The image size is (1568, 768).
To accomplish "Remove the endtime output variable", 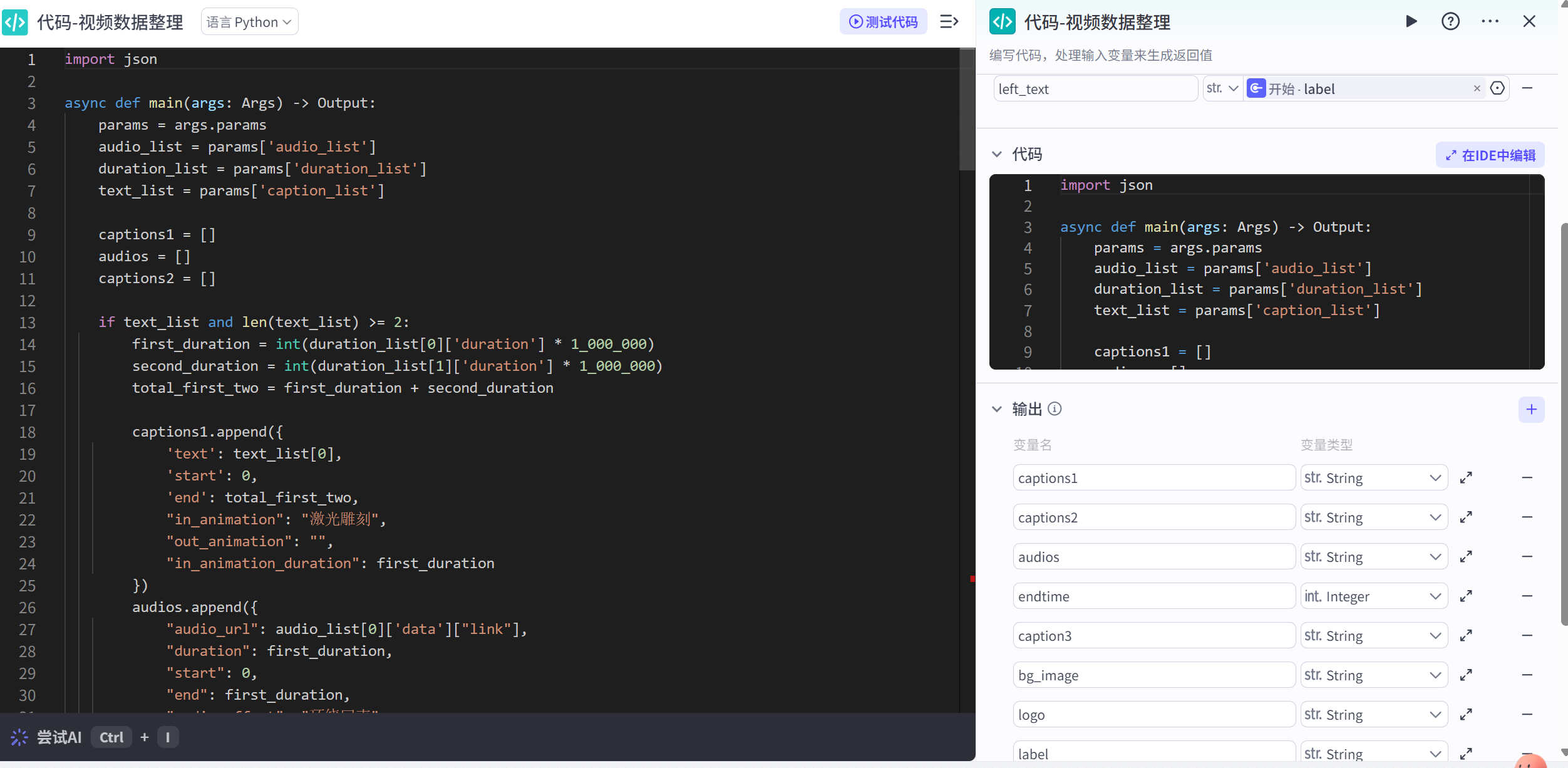I will (x=1527, y=596).
